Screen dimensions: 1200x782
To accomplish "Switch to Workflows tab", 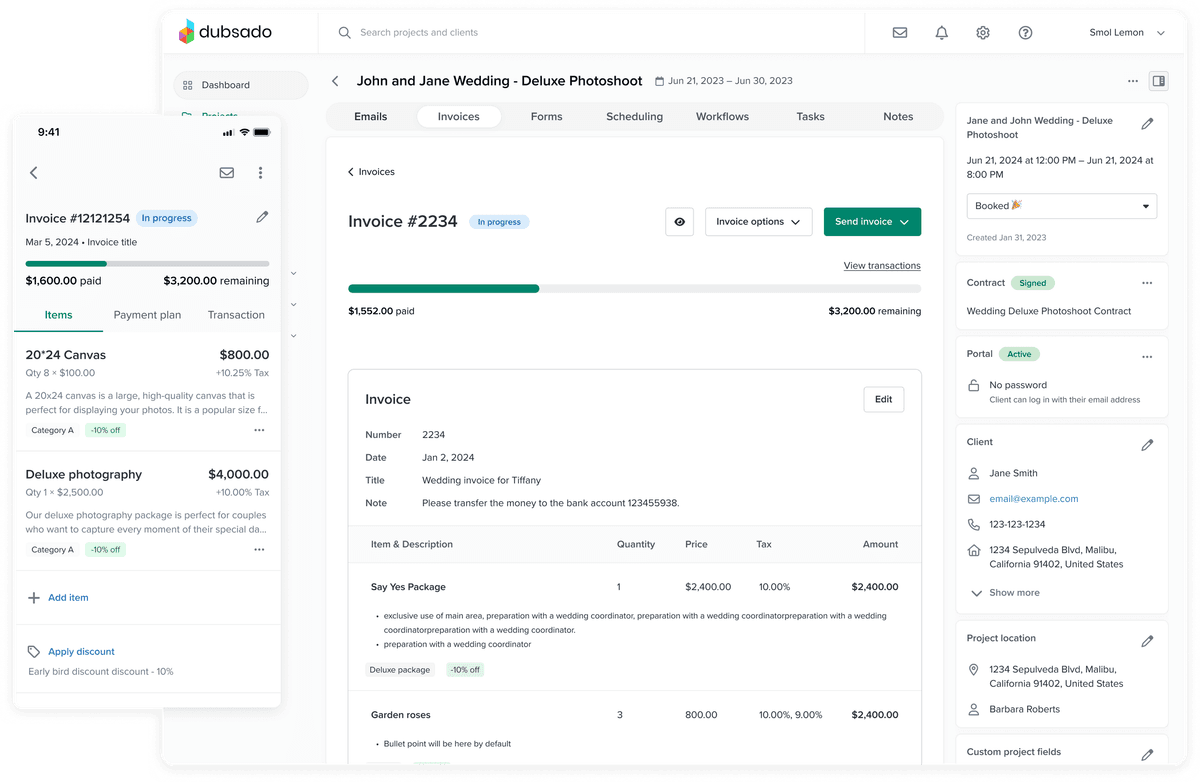I will (x=723, y=117).
